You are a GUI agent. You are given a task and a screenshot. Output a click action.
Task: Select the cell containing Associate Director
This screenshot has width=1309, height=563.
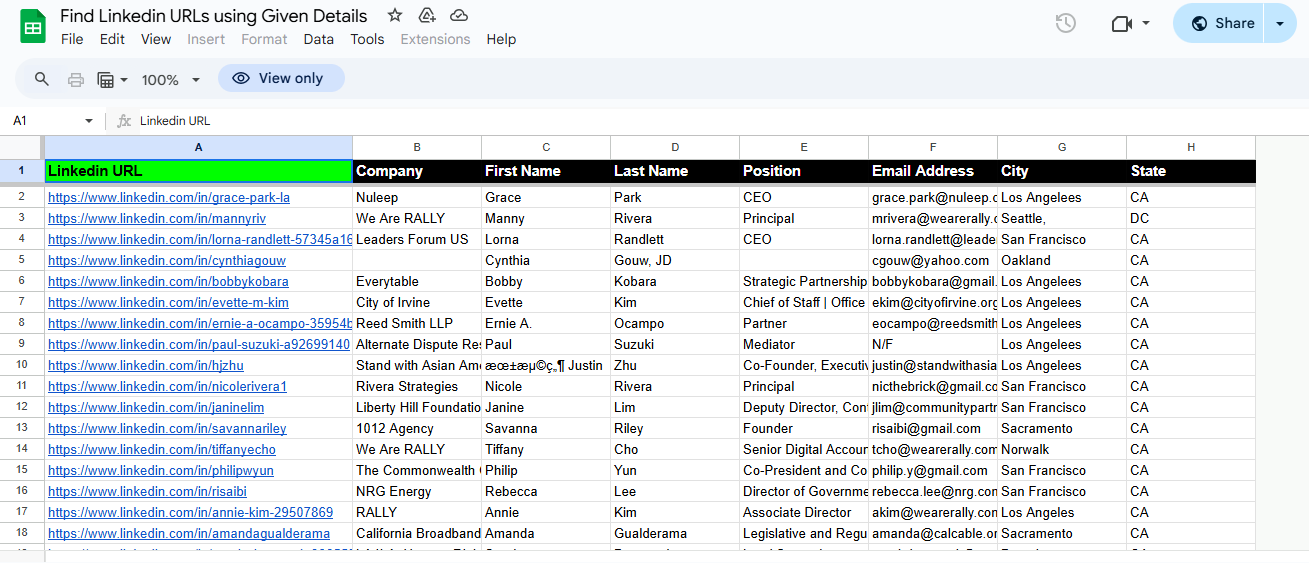(804, 513)
